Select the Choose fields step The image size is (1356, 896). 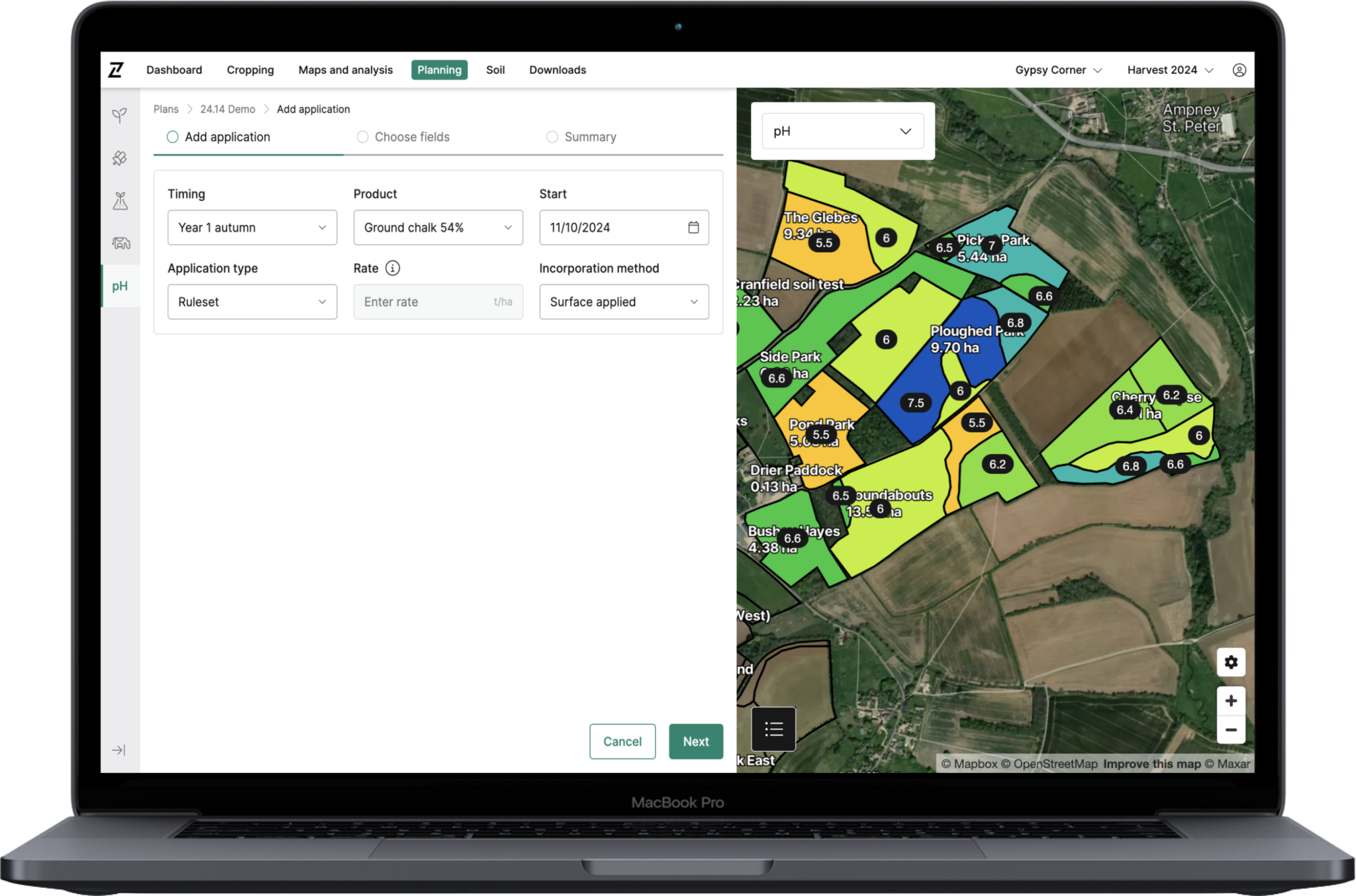[363, 136]
